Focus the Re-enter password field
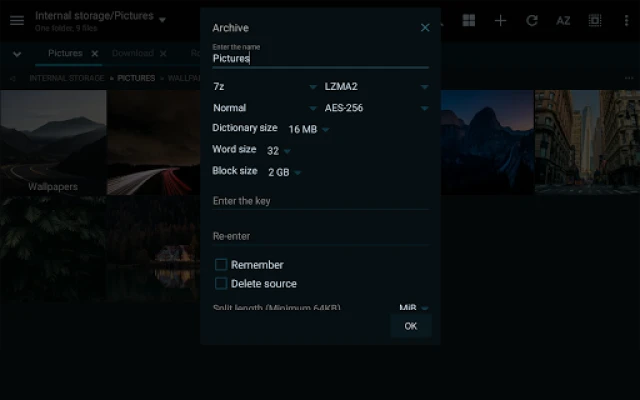Viewport: 640px width, 400px height. [320, 236]
